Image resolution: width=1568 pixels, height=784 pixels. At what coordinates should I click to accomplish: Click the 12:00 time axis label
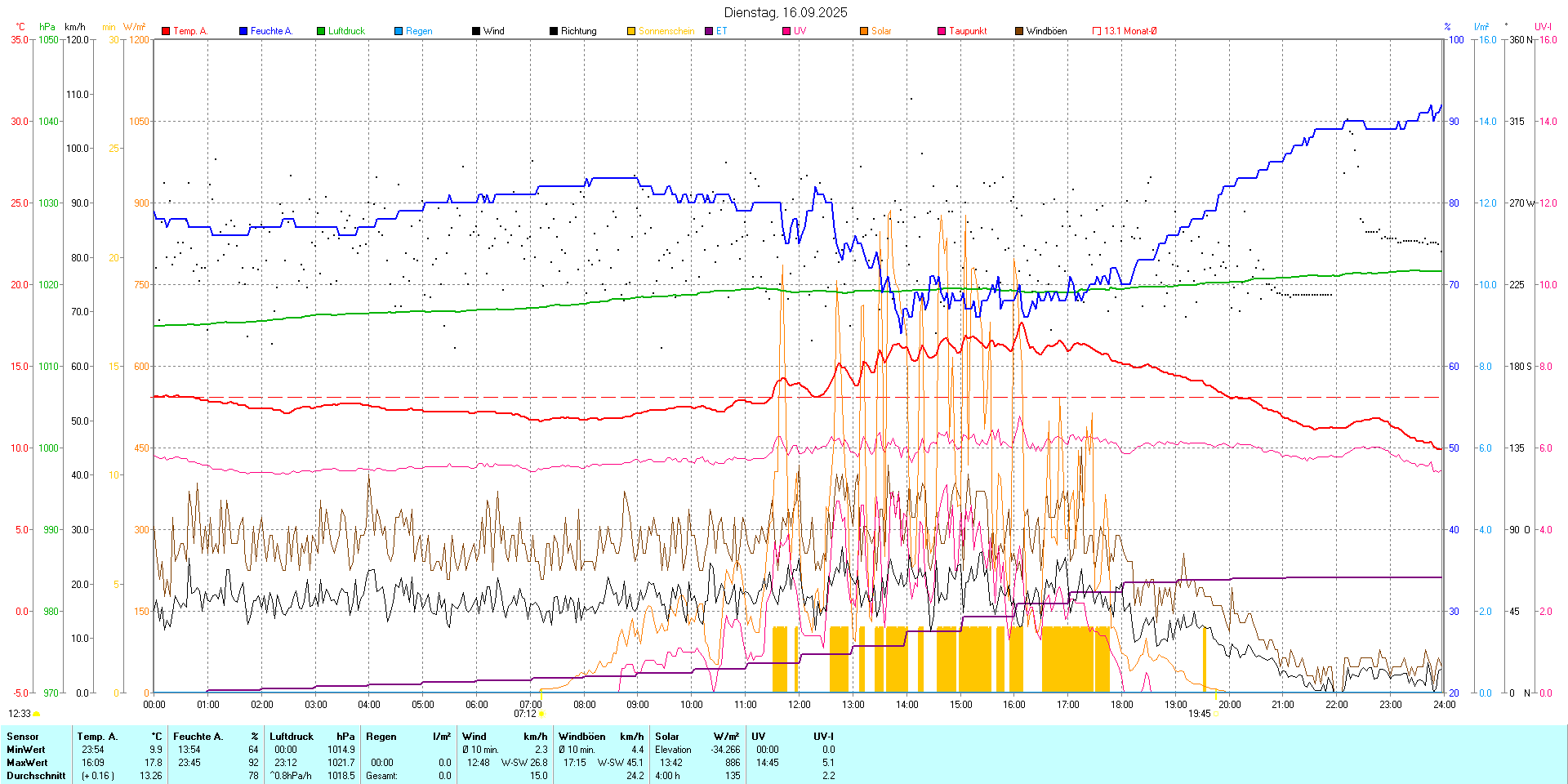(799, 705)
